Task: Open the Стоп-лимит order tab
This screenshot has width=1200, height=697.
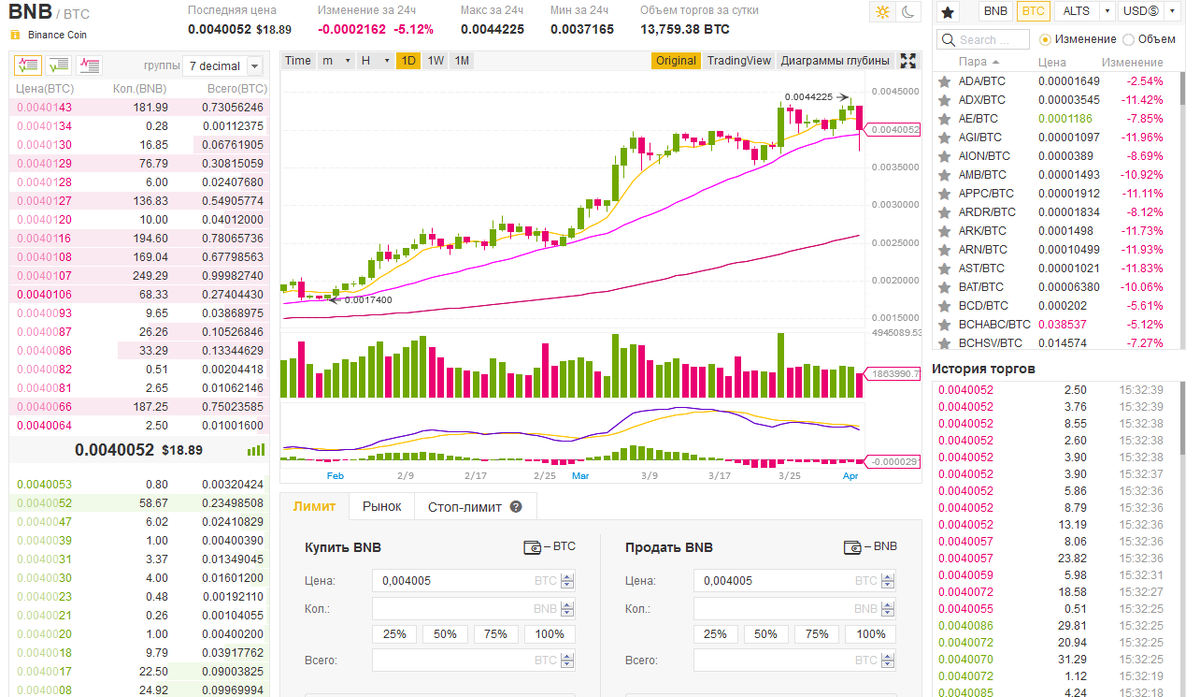Action: click(x=475, y=507)
